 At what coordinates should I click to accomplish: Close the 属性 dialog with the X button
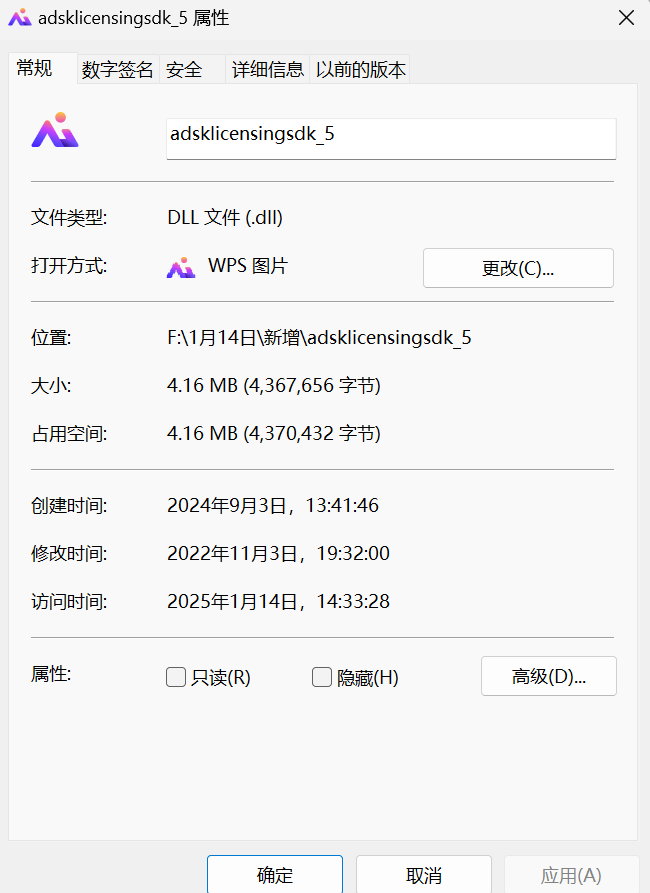[626, 17]
